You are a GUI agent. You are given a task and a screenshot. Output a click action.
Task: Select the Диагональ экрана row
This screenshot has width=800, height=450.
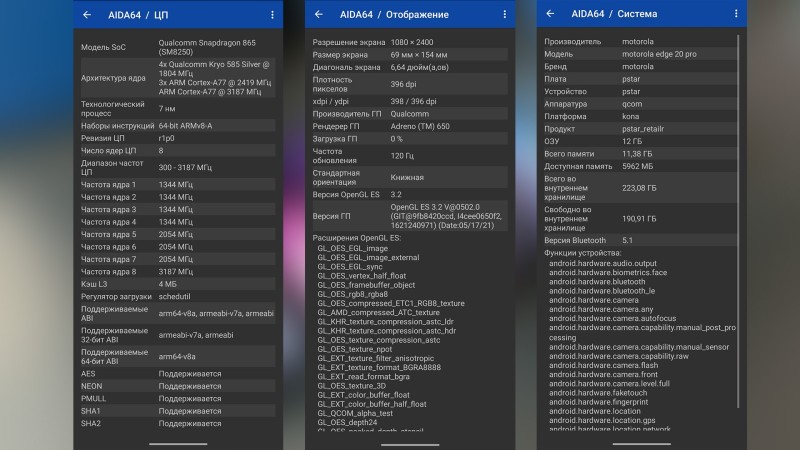[410, 67]
